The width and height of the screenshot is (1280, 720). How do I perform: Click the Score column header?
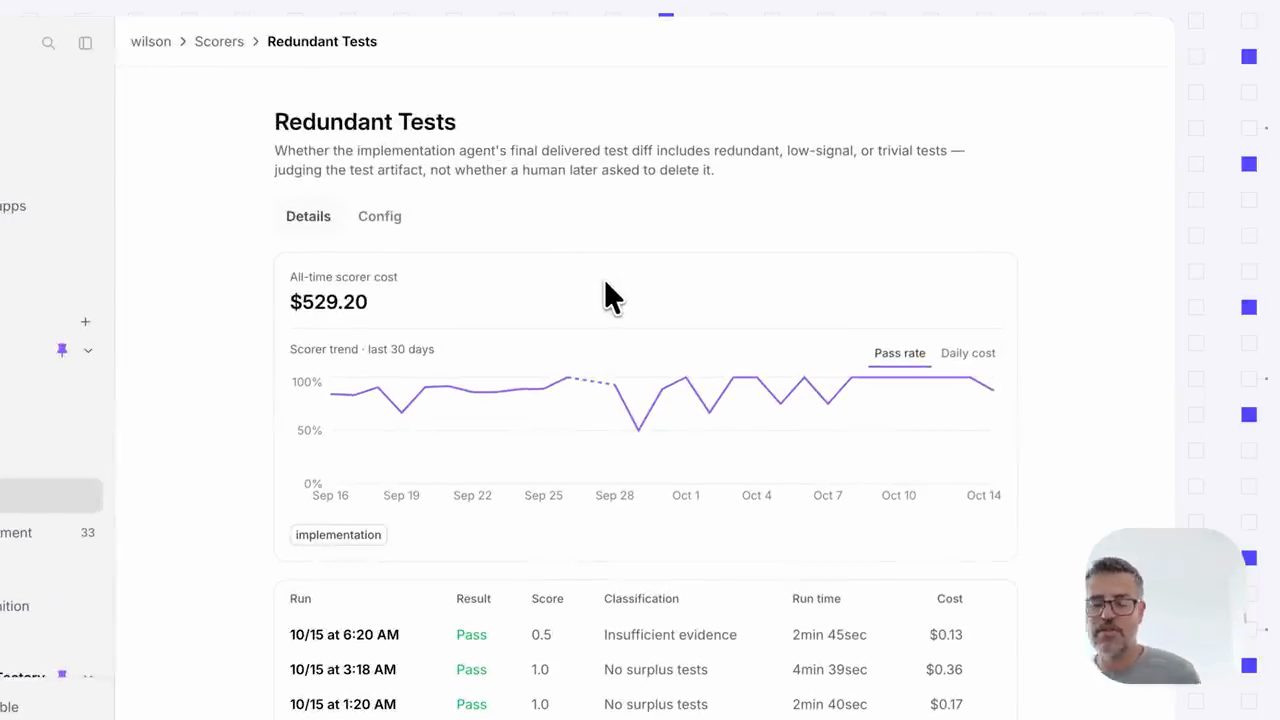(547, 599)
